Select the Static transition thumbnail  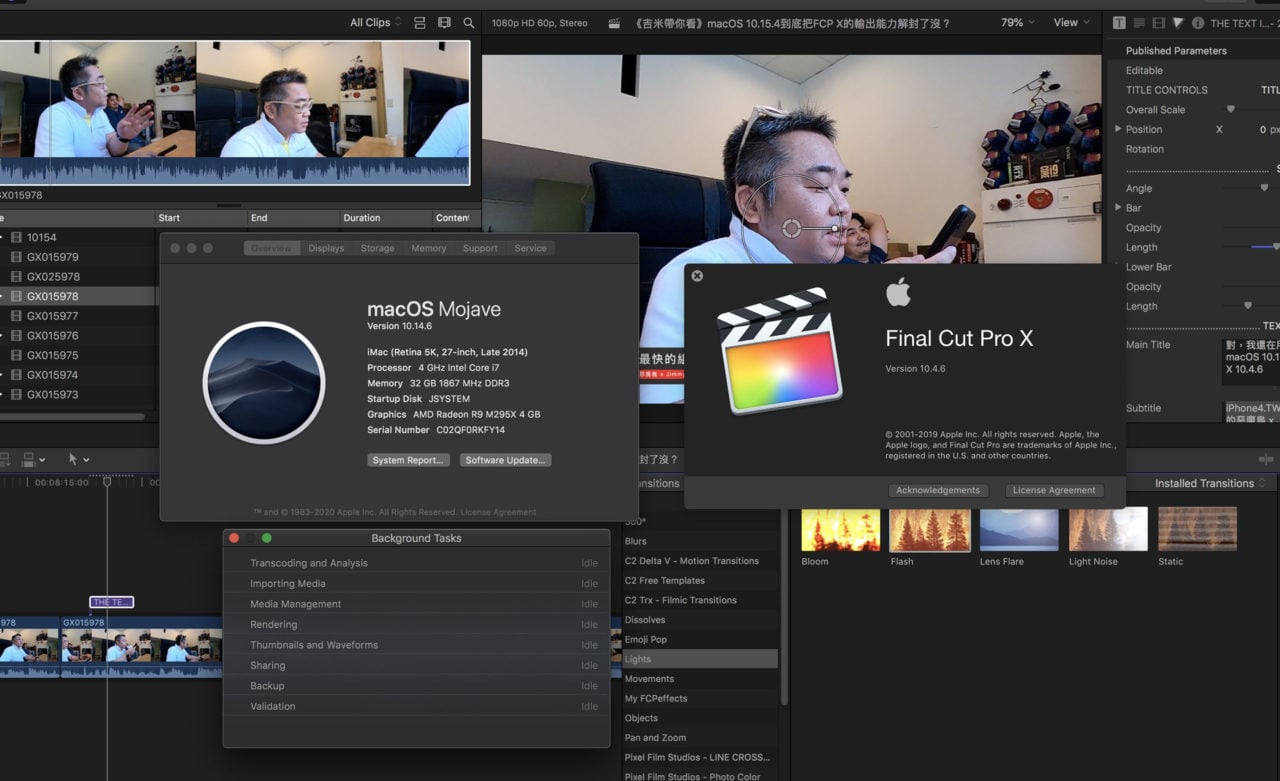click(x=1197, y=529)
